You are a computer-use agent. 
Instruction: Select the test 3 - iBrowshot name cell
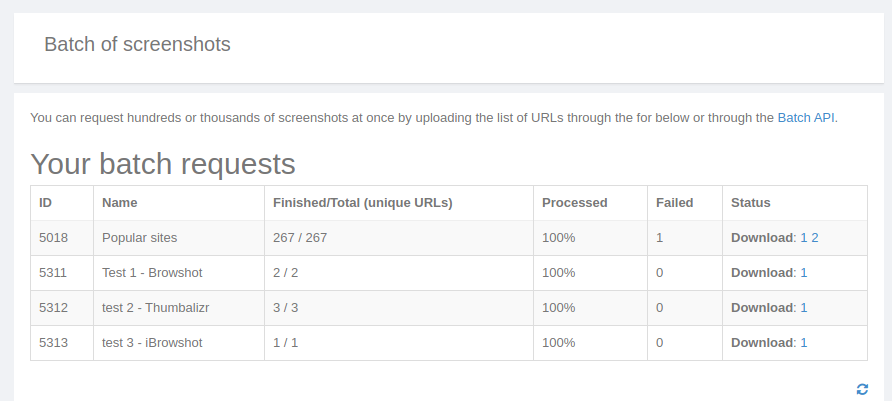click(x=152, y=343)
